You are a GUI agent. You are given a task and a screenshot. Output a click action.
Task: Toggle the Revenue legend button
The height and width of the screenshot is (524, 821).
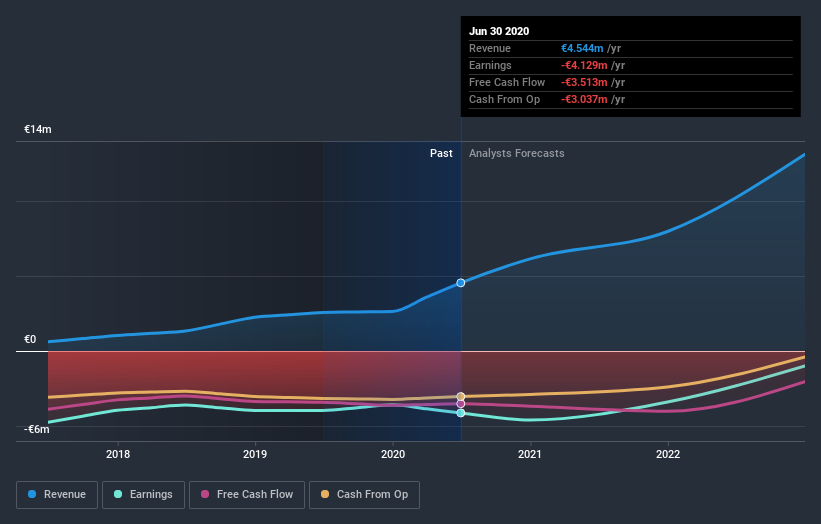57,495
